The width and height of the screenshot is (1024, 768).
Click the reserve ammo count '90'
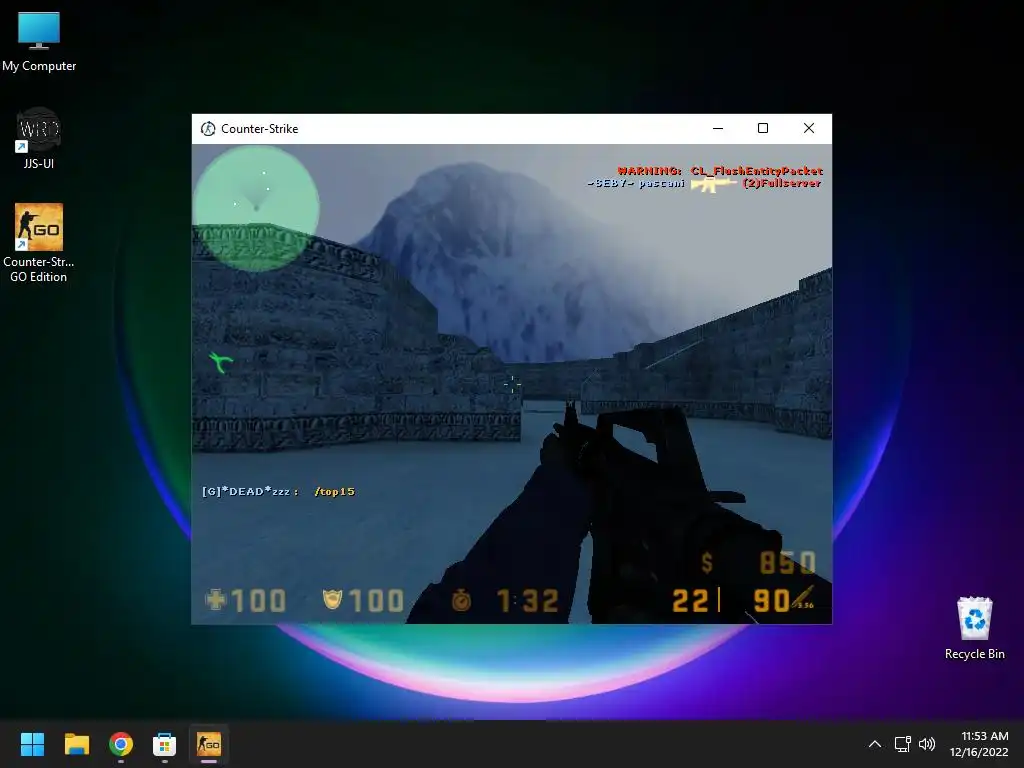tap(771, 601)
